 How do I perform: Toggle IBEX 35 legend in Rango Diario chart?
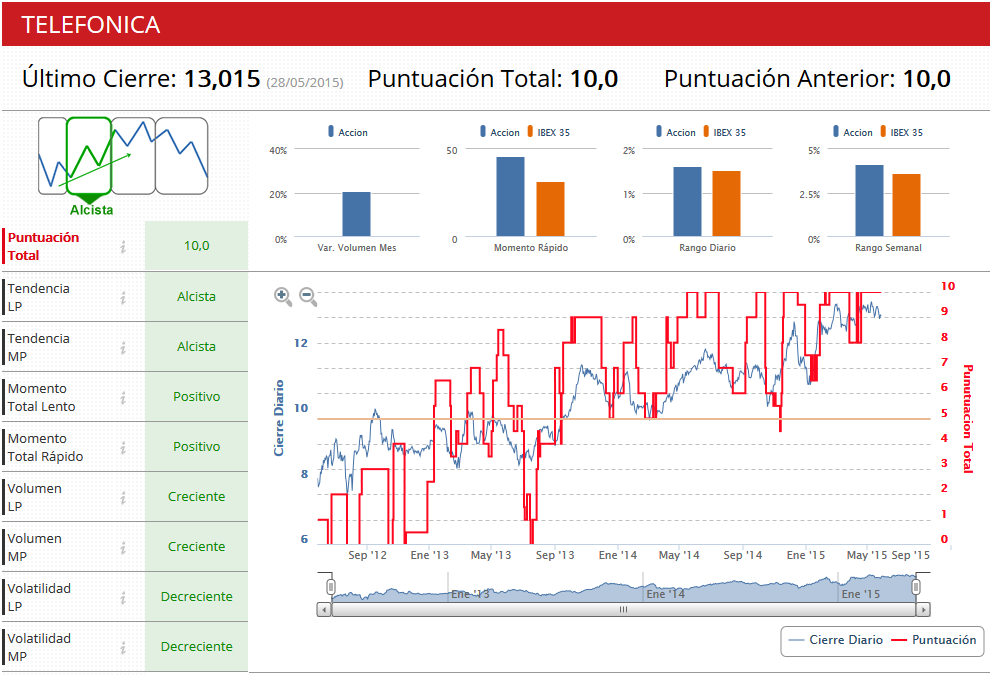(724, 132)
